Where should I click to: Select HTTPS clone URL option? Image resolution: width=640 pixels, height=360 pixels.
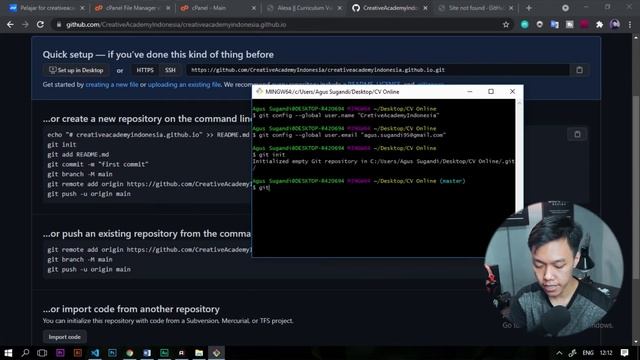click(x=145, y=70)
